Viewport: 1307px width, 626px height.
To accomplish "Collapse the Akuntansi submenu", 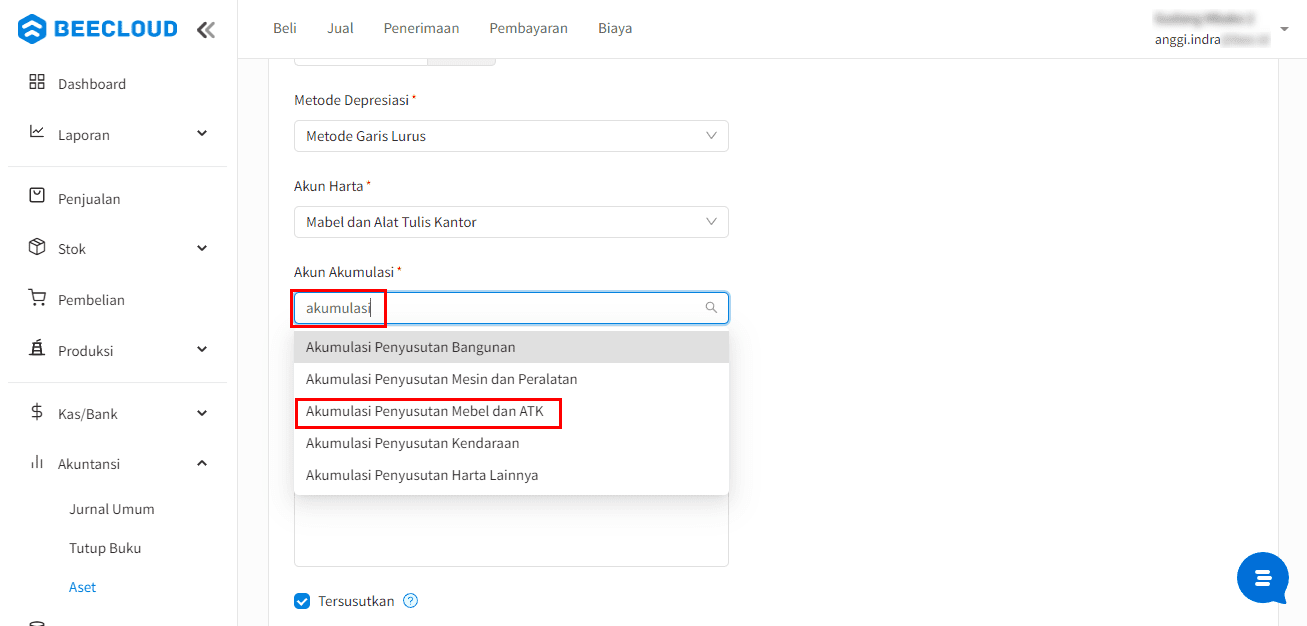I will [202, 463].
